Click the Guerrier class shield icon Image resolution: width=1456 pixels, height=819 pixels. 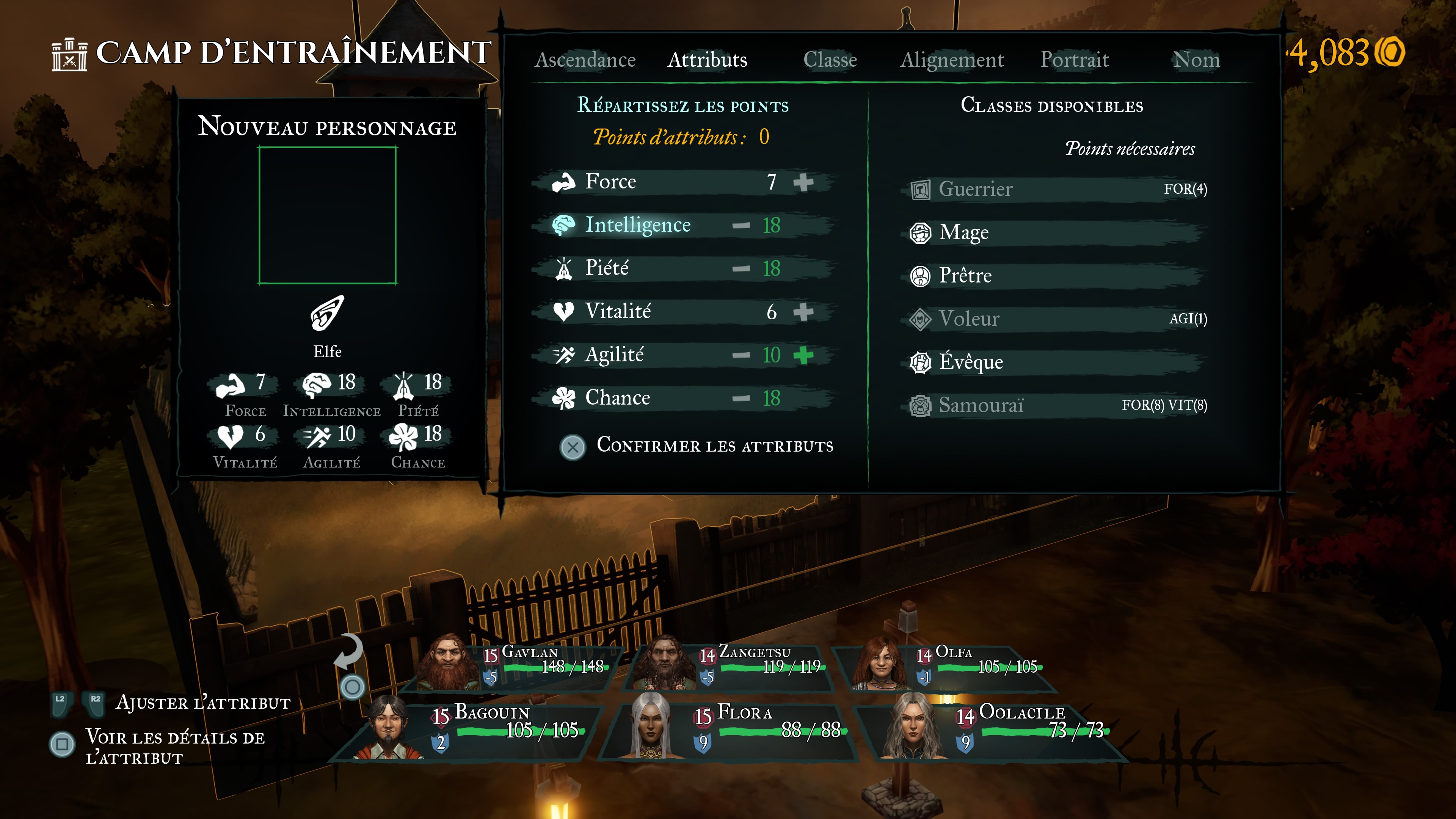[x=920, y=190]
